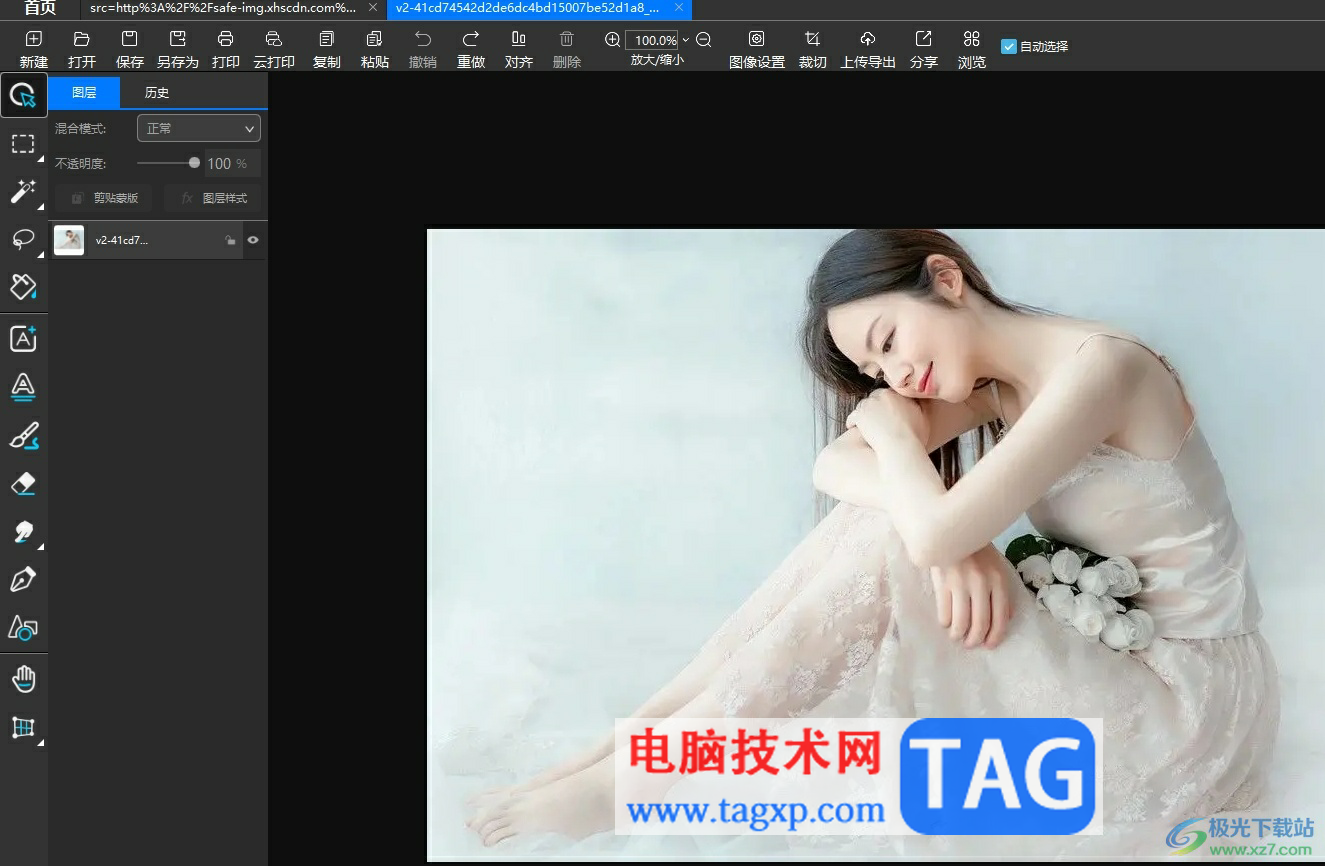Expand the zoom percentage dropdown arrow
Viewport: 1325px width, 866px height.
(685, 40)
